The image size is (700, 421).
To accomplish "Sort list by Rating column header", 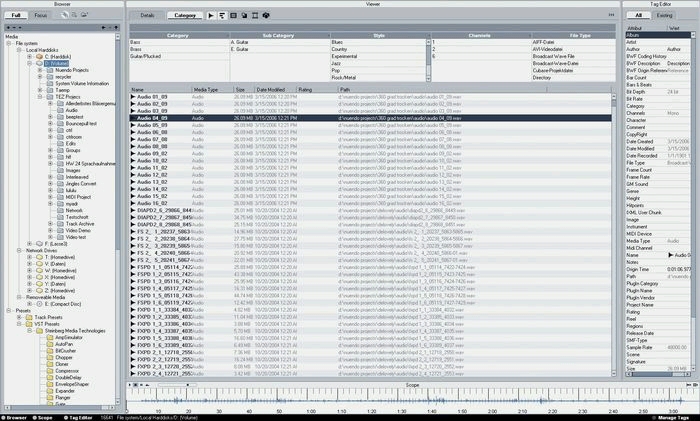I will [317, 89].
